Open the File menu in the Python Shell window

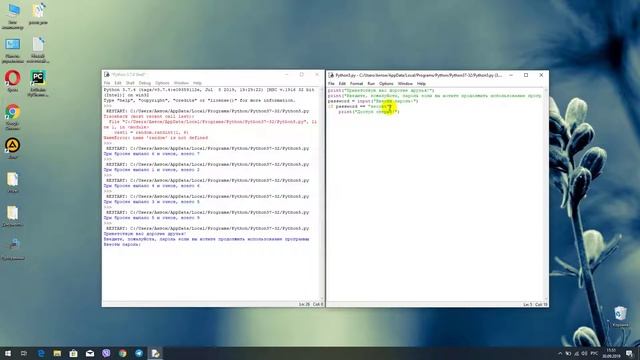[107, 83]
